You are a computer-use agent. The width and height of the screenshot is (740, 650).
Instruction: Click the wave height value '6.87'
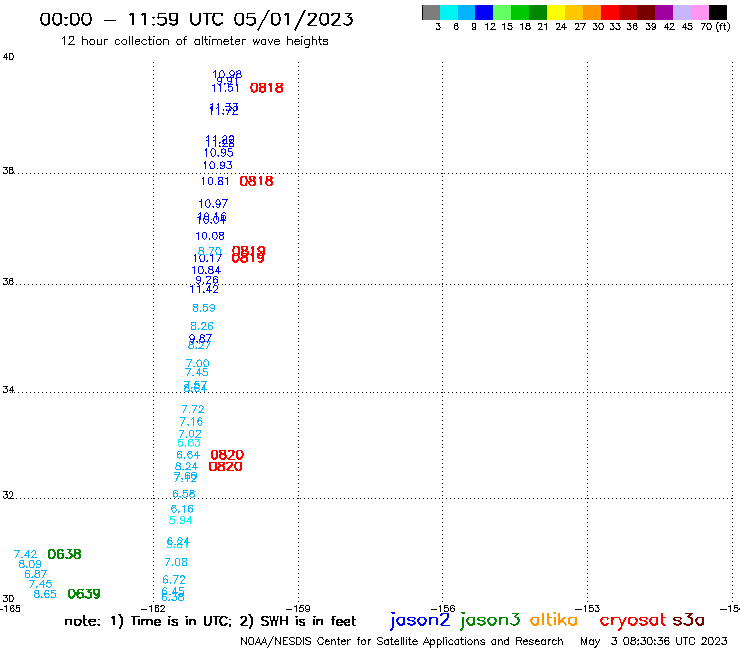(36, 574)
